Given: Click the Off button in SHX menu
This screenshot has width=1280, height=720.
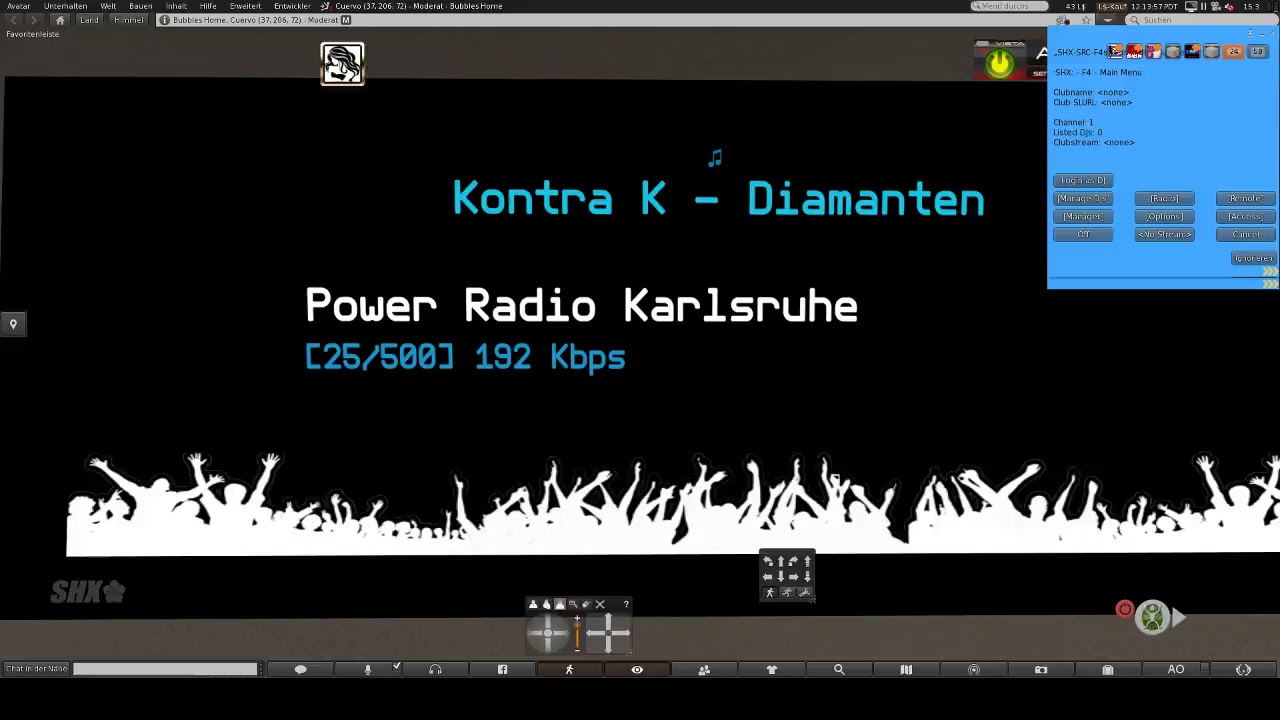Looking at the screenshot, I should (1083, 234).
